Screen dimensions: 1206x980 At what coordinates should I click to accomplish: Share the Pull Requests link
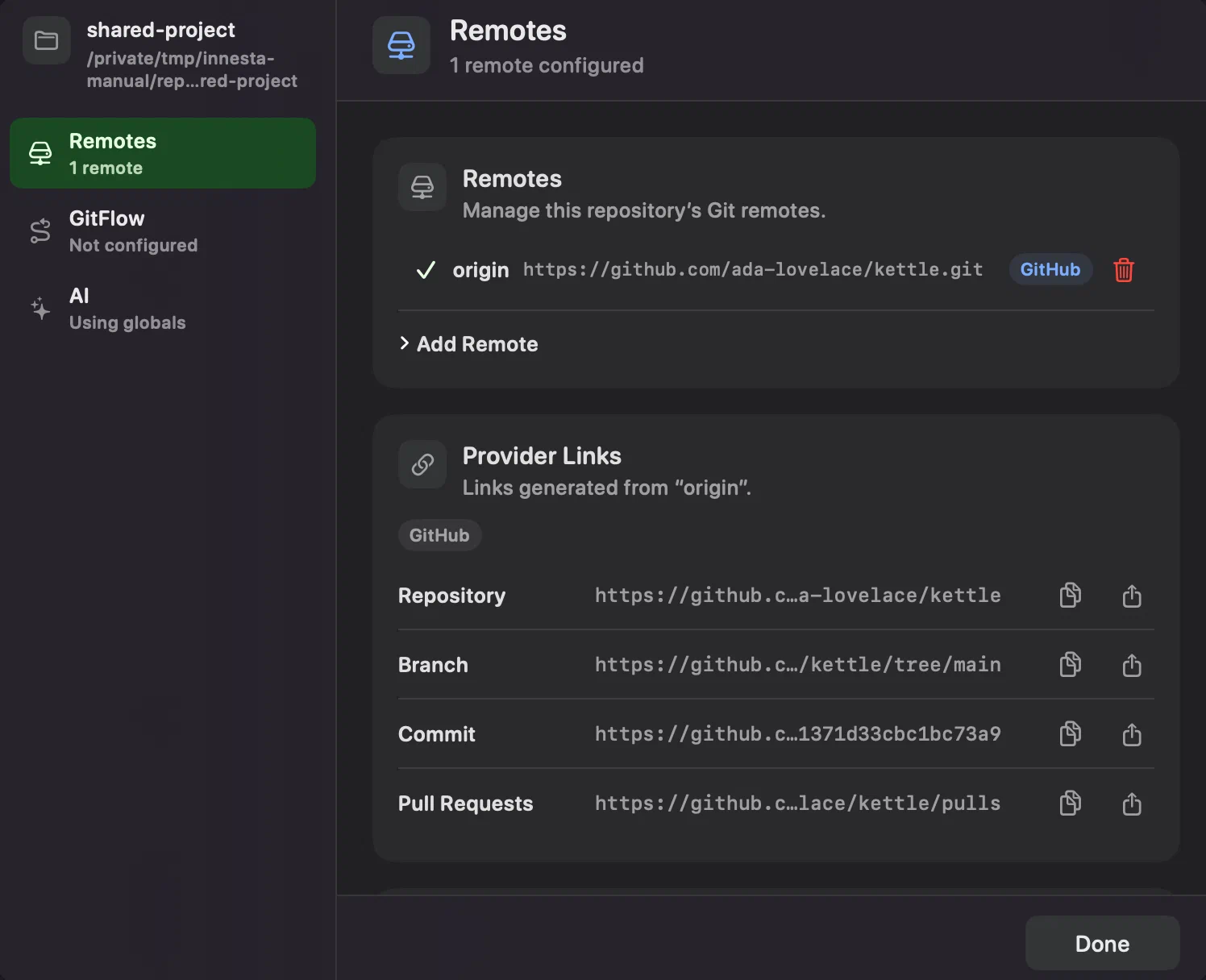pyautogui.click(x=1132, y=804)
